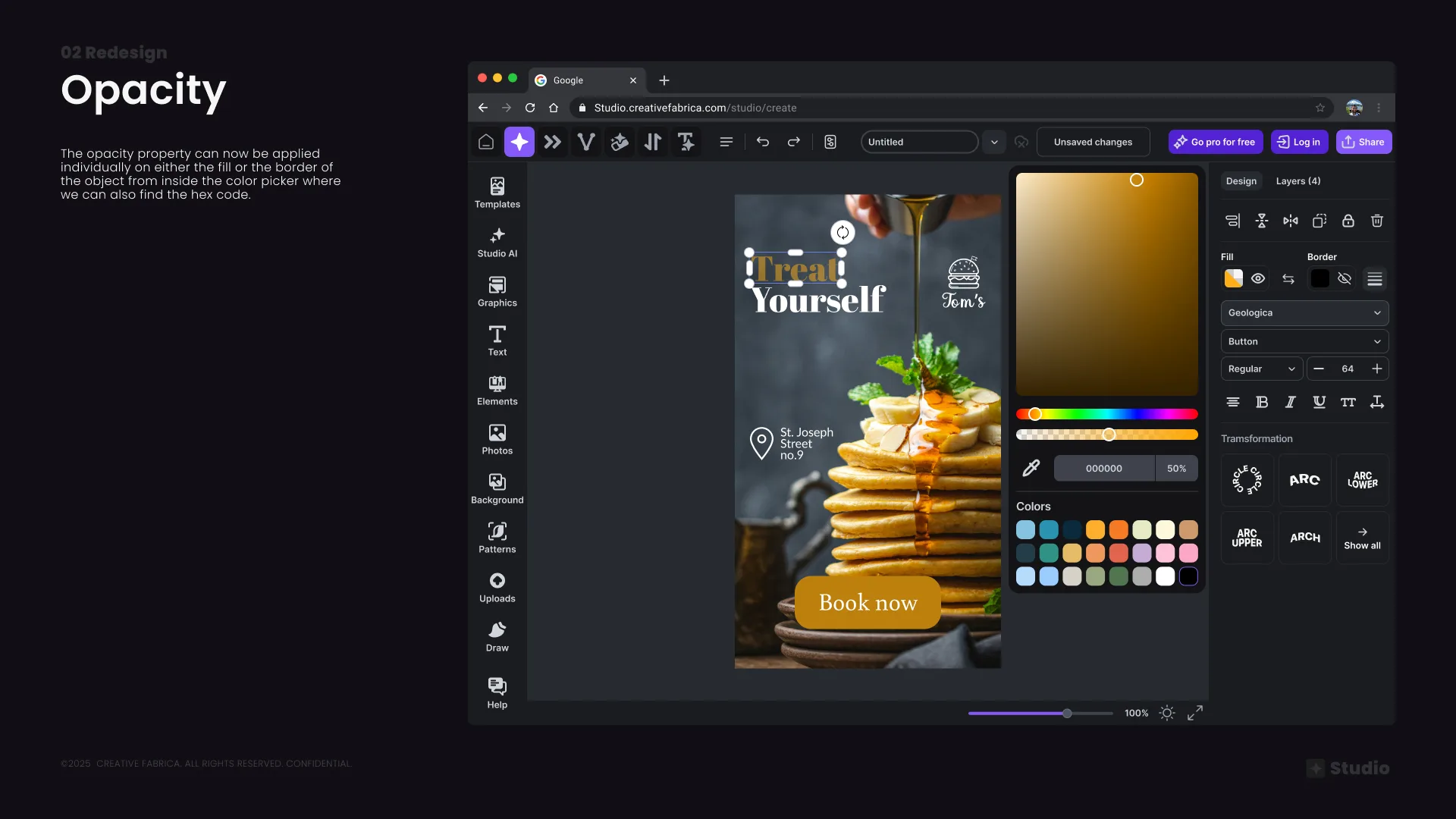The image size is (1456, 819).
Task: Apply the ARCH transformation
Action: [x=1304, y=538]
